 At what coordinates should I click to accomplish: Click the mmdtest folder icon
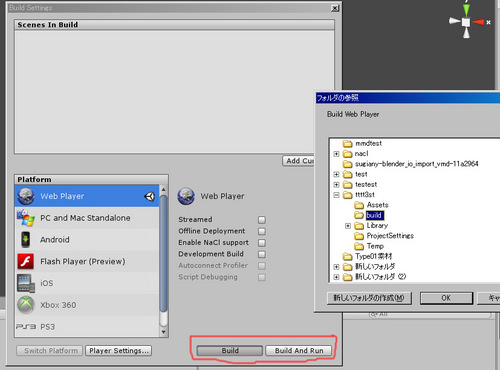point(348,143)
